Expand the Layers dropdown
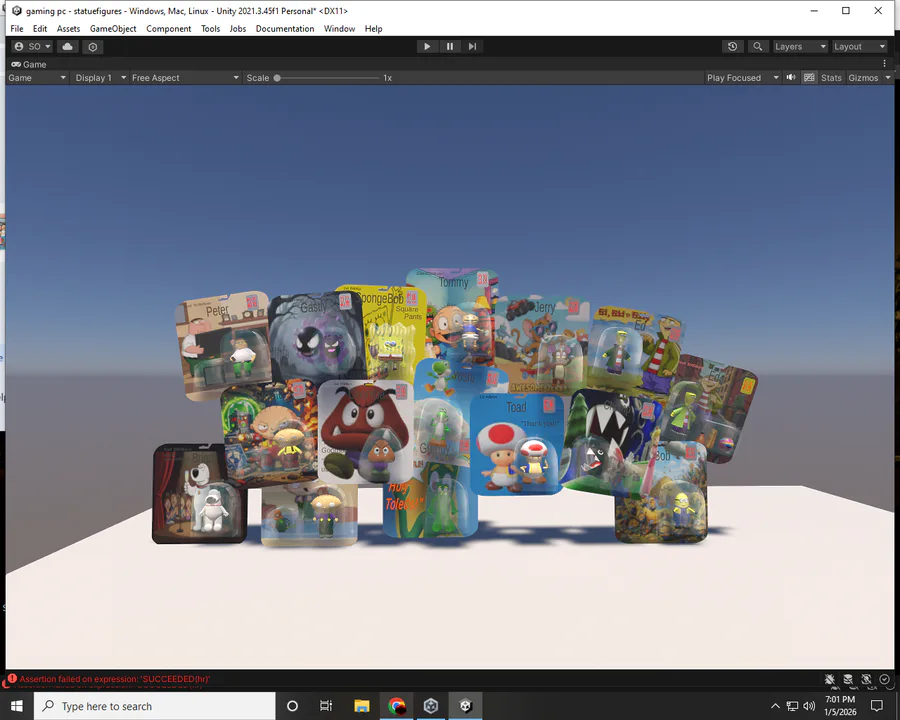900x720 pixels. [800, 47]
